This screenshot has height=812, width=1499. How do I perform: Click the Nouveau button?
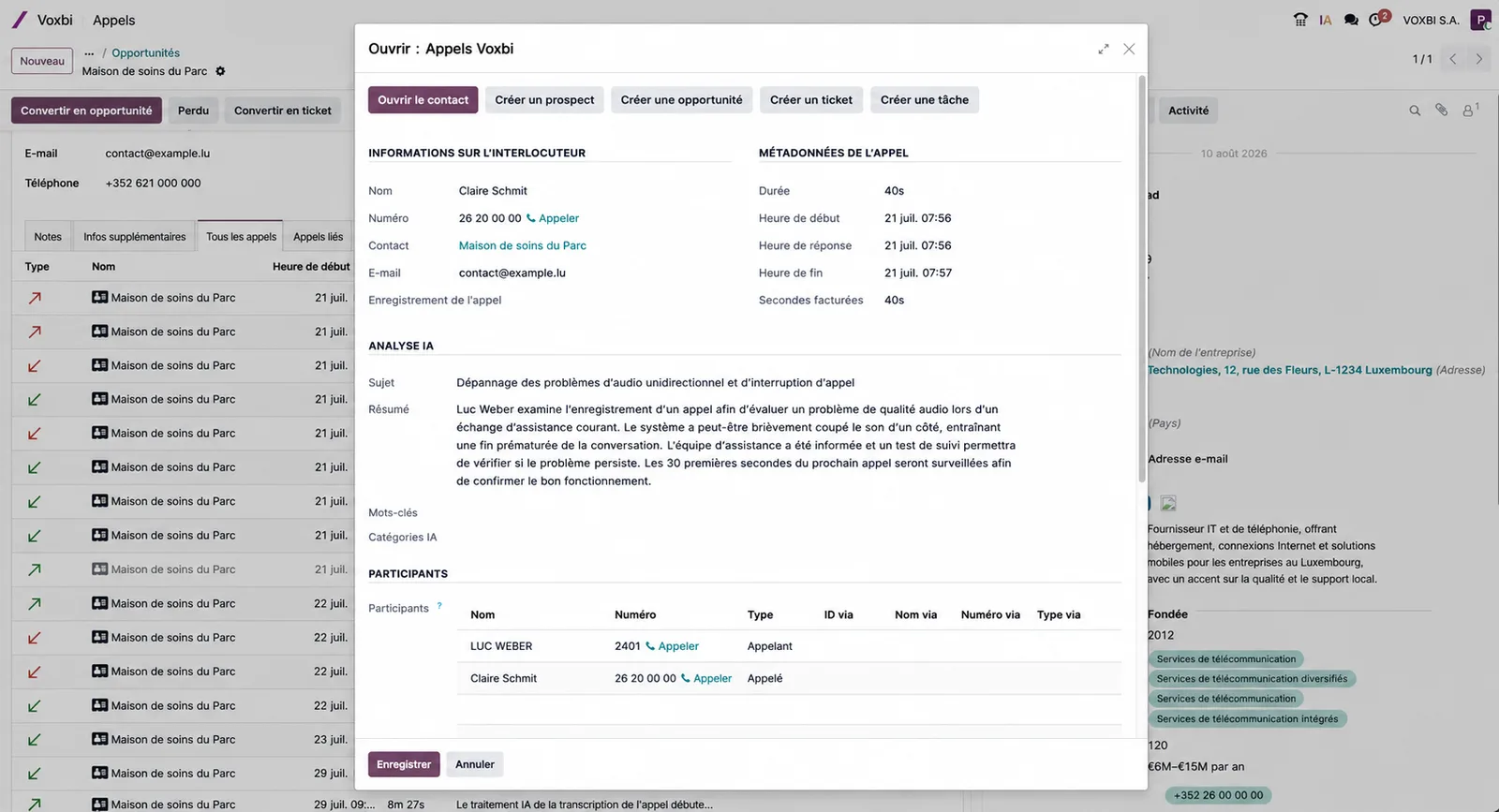[x=42, y=61]
